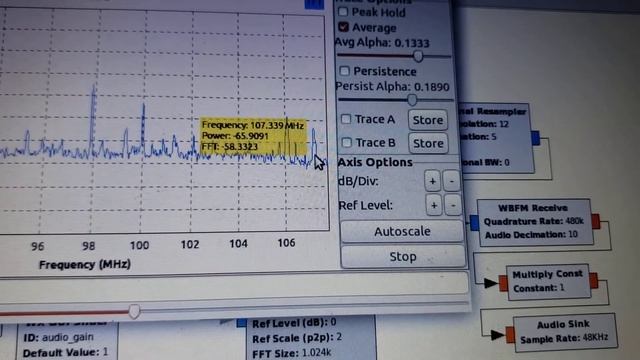Click the Audio Decimation: 10 text

click(x=531, y=235)
